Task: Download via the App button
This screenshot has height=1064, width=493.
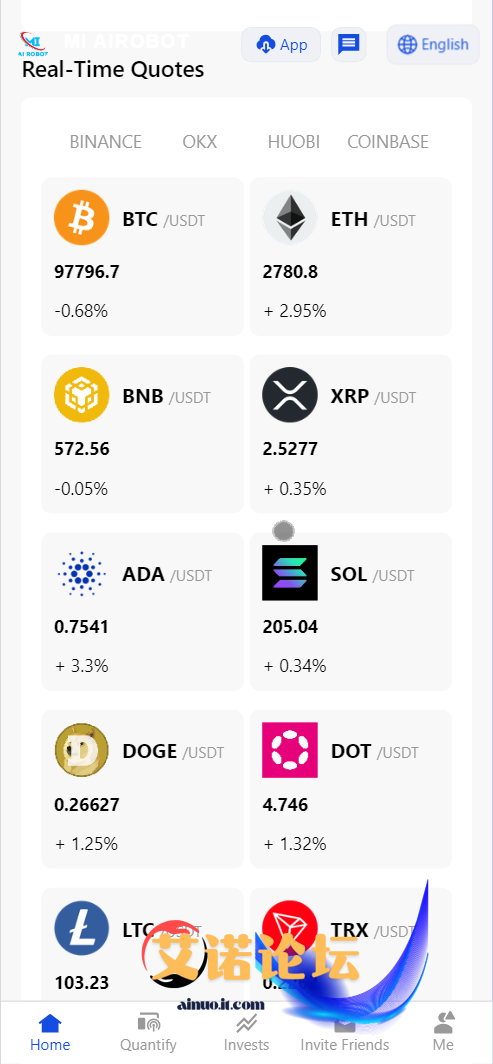Action: tap(281, 45)
